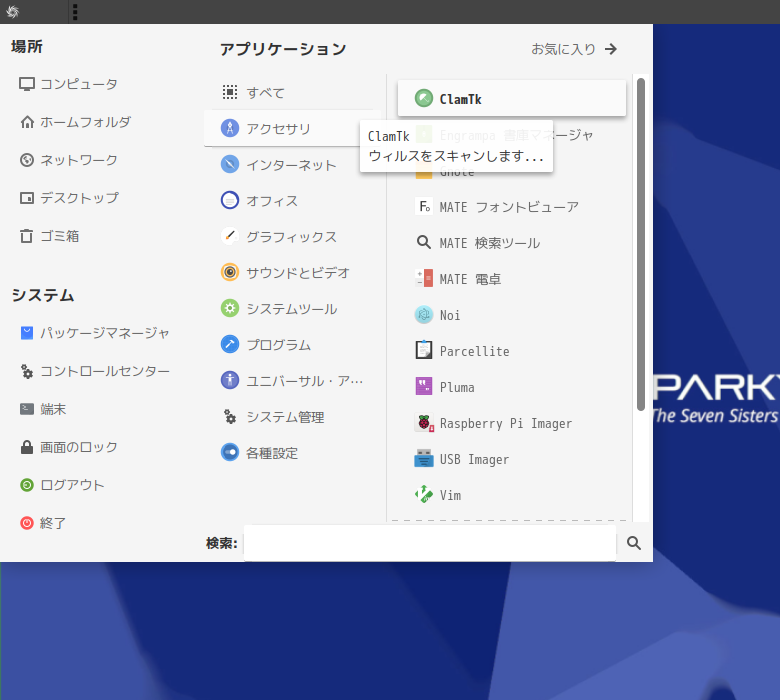Image resolution: width=780 pixels, height=700 pixels.
Task: Click the MATE 検索ツール magnifier icon
Action: click(424, 242)
